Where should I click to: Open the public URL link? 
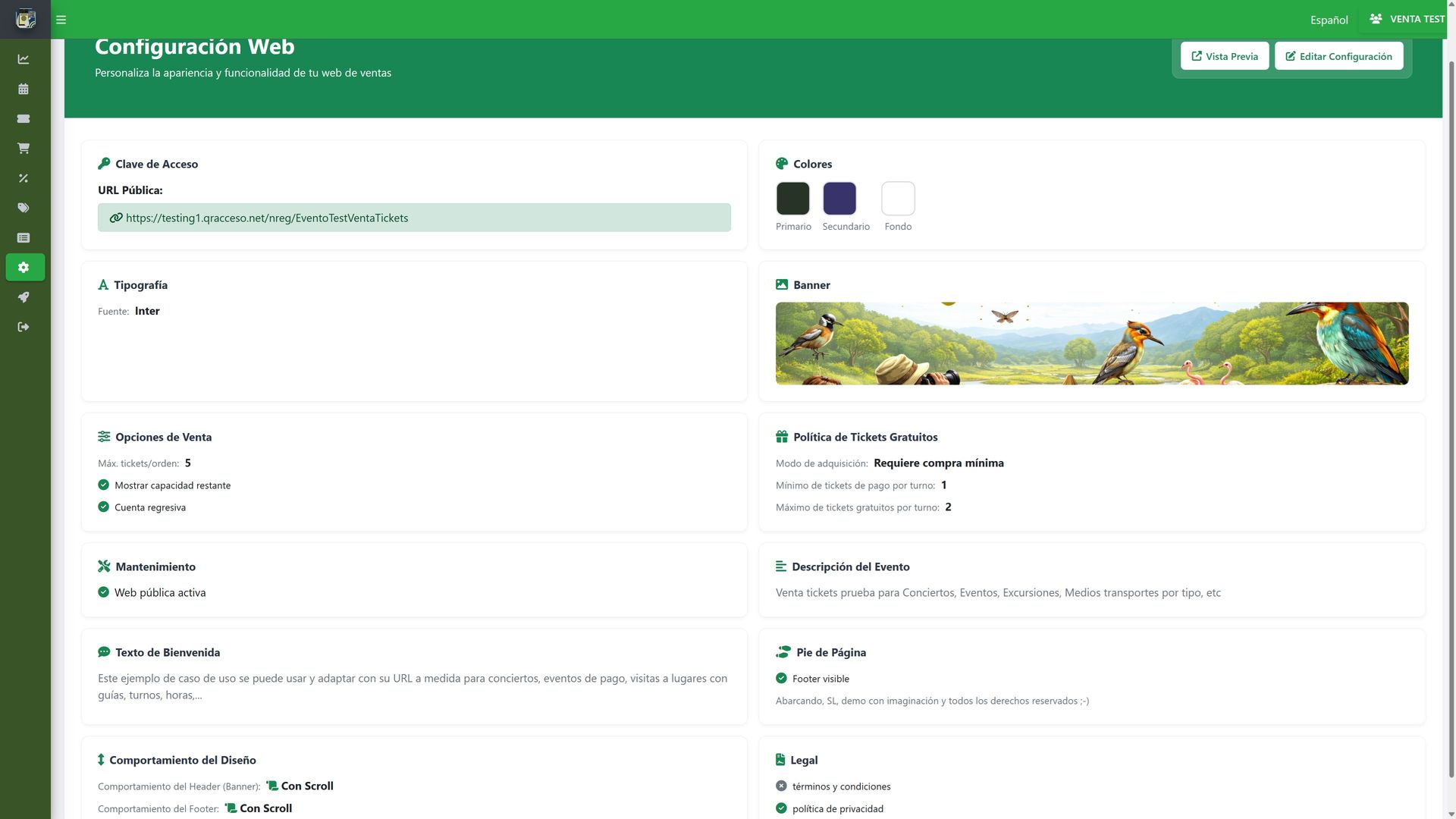[266, 218]
